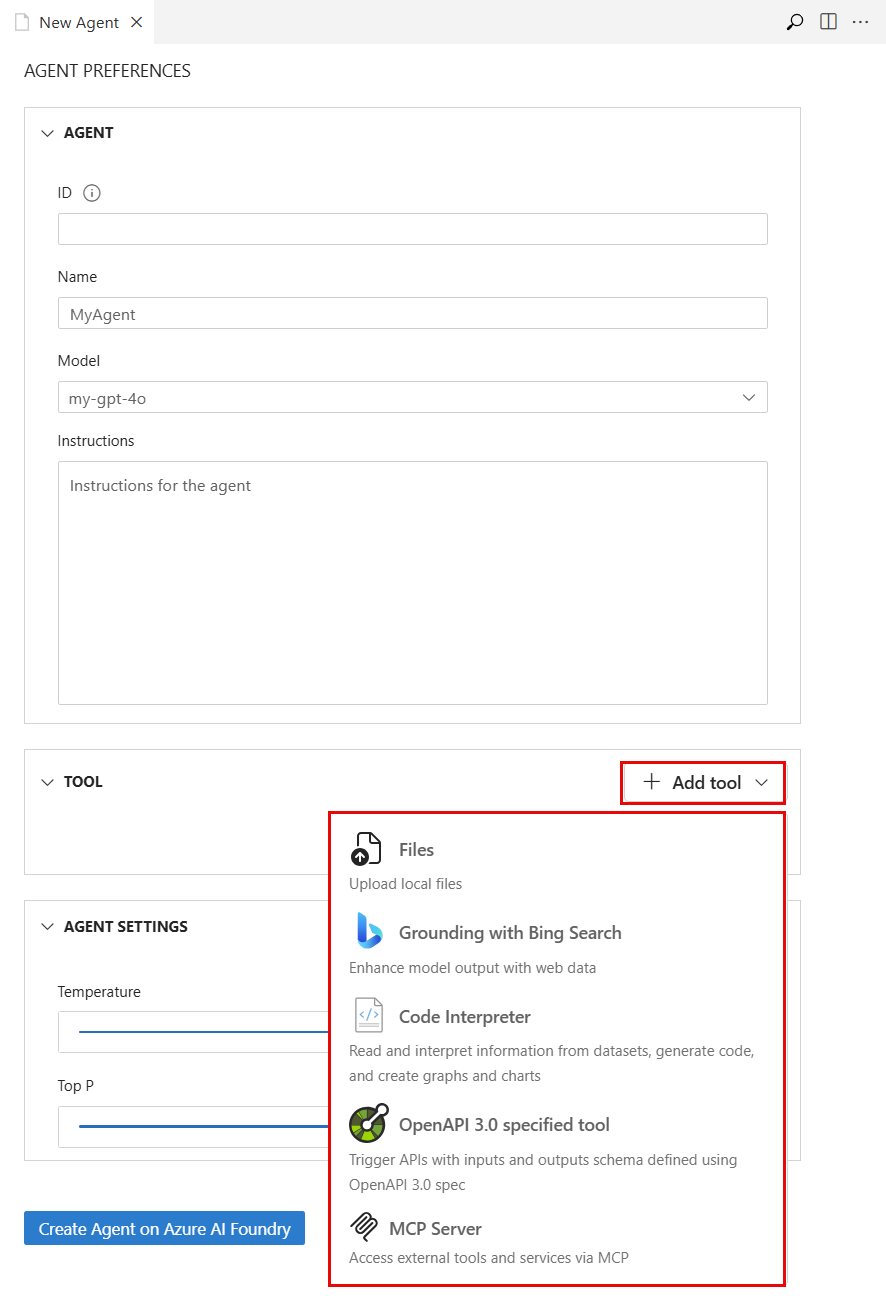The image size is (886, 1309).
Task: Close the New Agent tab
Action: [136, 22]
